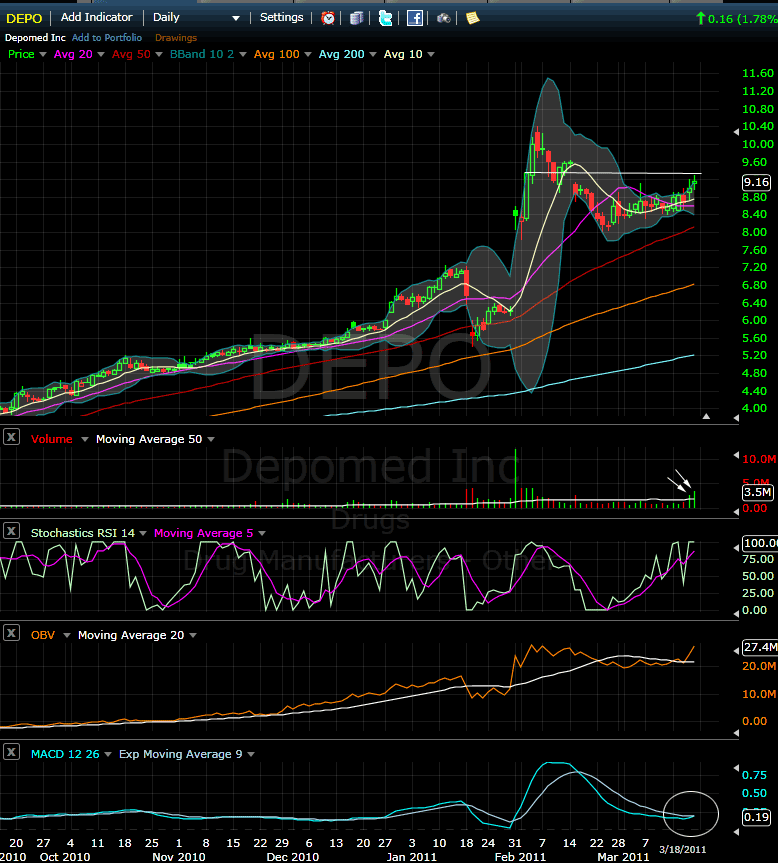Click the Avg 20 label

pyautogui.click(x=73, y=54)
